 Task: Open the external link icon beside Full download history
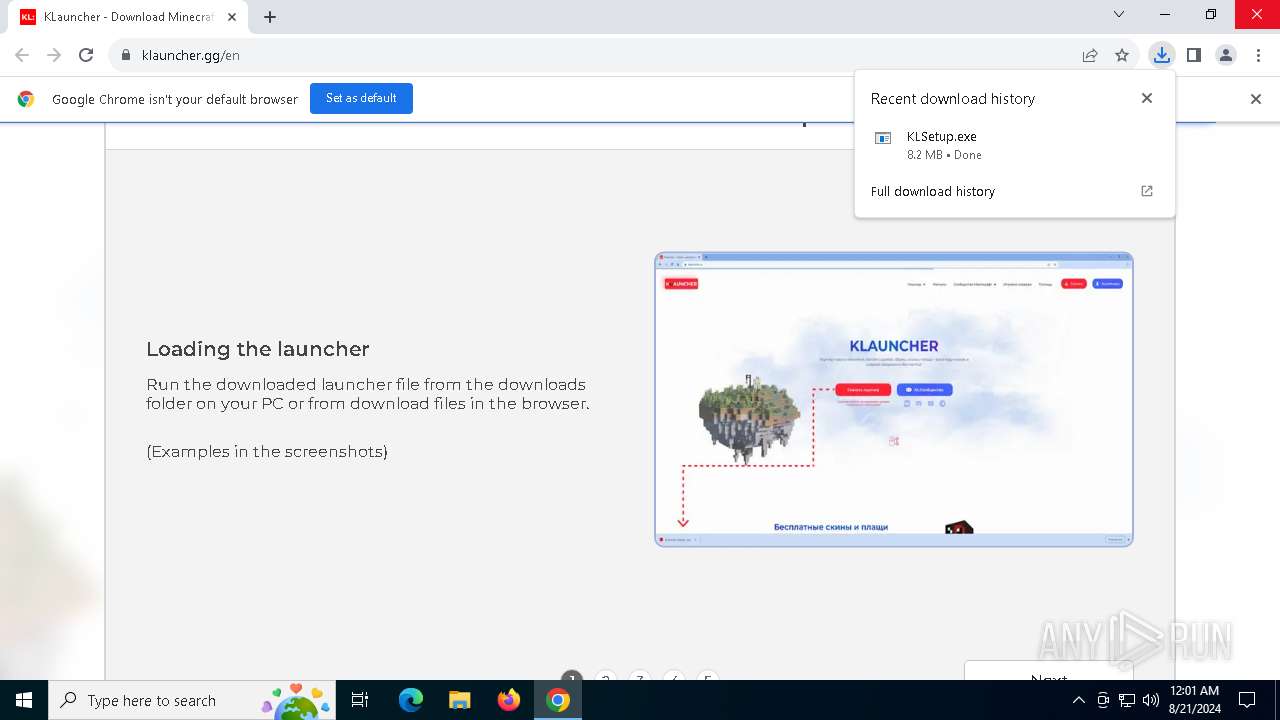click(x=1147, y=191)
